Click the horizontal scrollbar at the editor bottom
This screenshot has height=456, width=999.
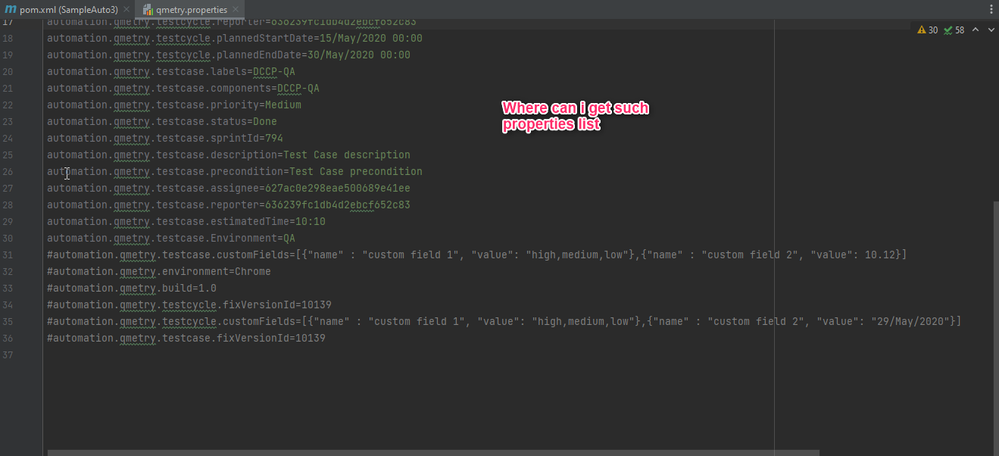pyautogui.click(x=433, y=453)
